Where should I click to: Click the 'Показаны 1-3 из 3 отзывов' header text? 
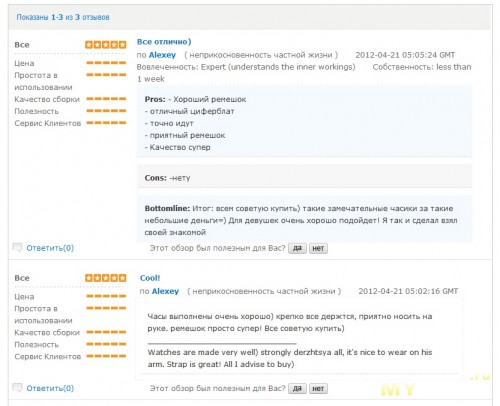63,17
